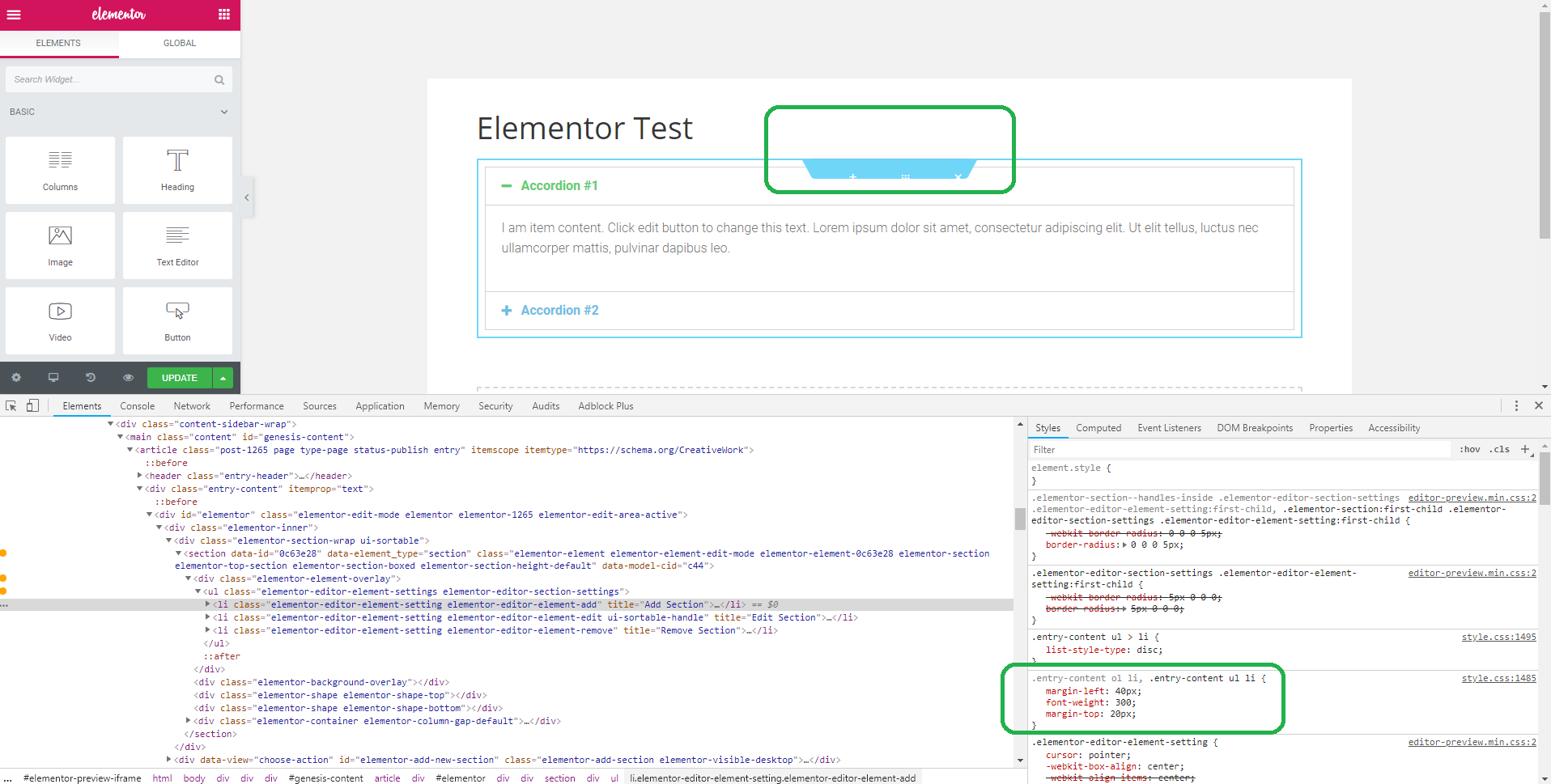Expand the Edit Section li node
The width and height of the screenshot is (1551, 784).
pos(207,617)
